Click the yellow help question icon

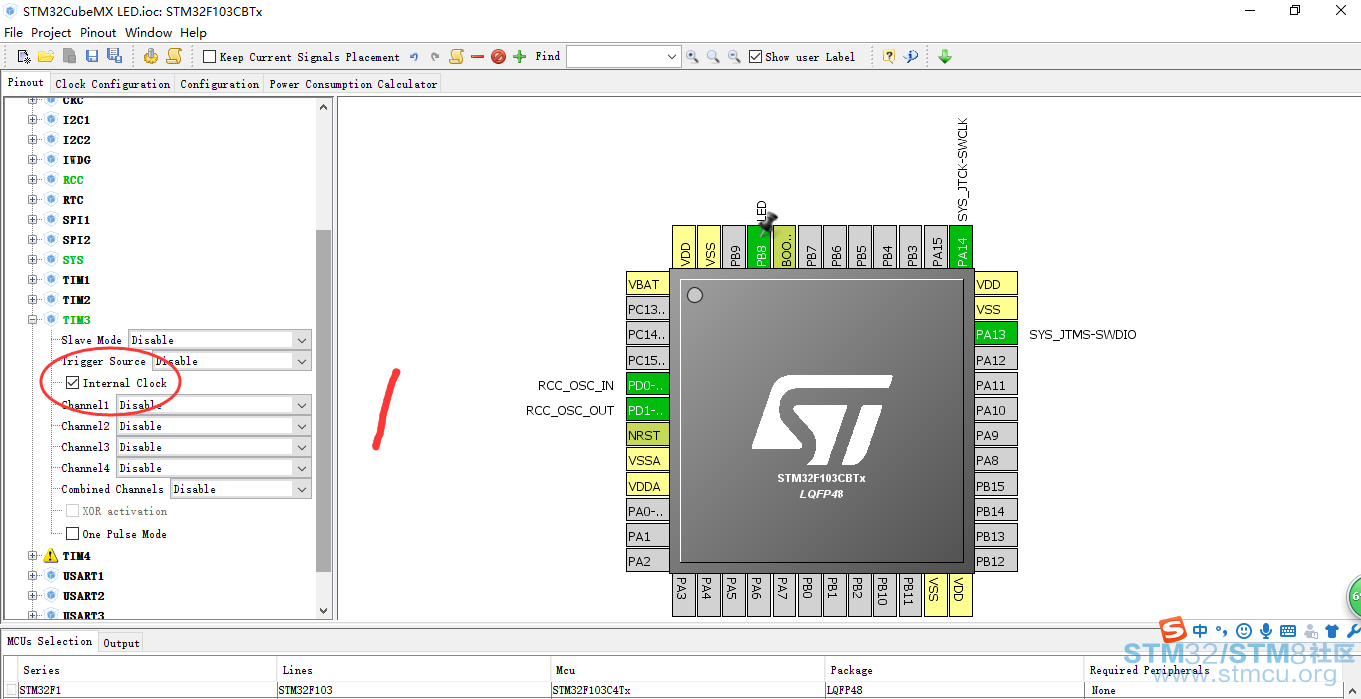[x=889, y=57]
